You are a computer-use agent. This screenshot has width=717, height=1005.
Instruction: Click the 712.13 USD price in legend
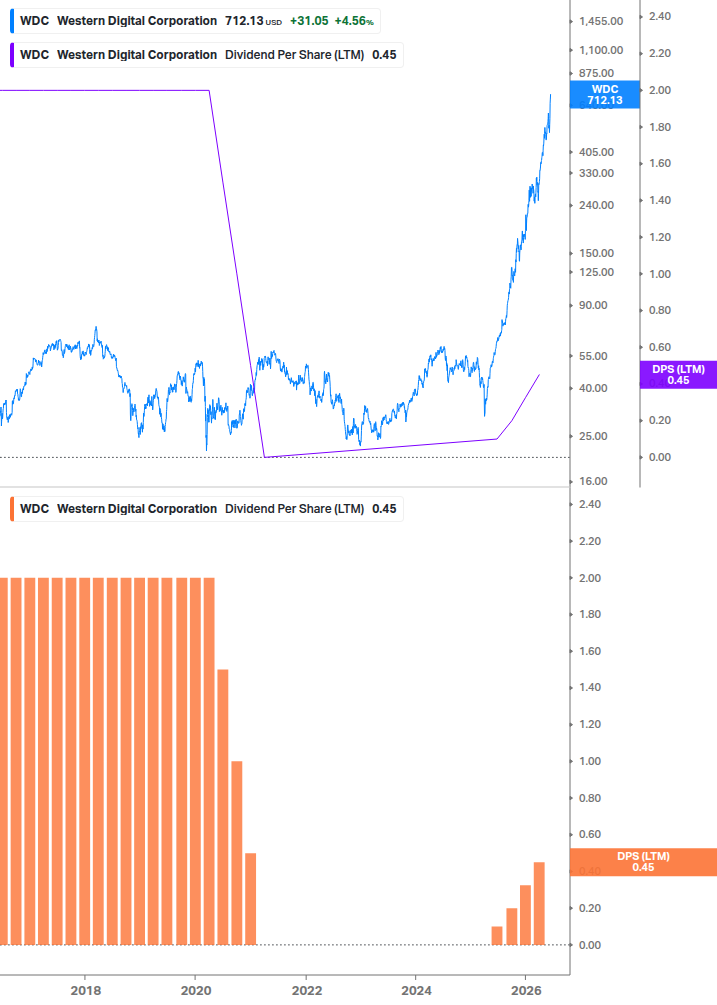[253, 21]
